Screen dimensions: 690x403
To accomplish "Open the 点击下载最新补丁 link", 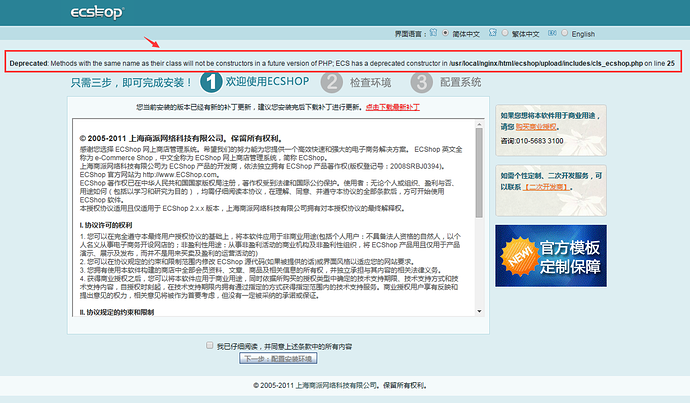I will point(393,107).
